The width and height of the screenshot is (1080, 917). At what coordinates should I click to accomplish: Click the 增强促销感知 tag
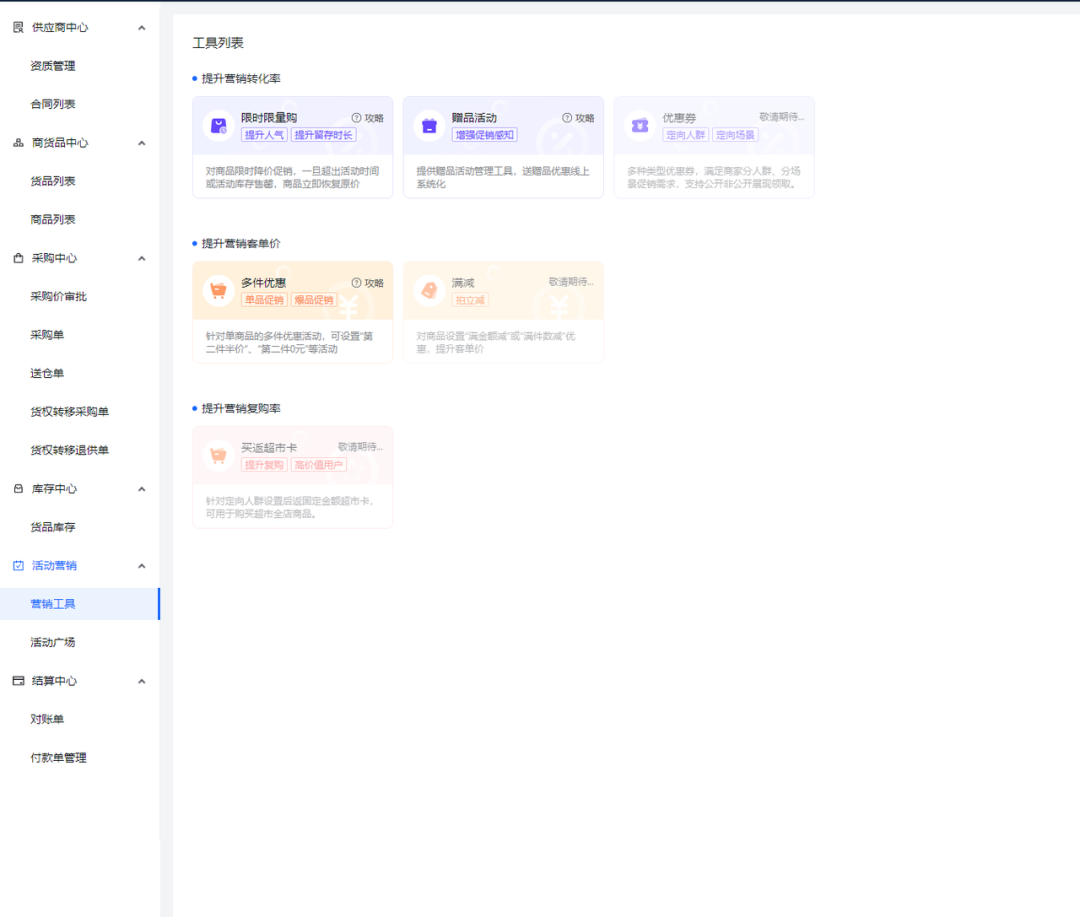click(484, 135)
